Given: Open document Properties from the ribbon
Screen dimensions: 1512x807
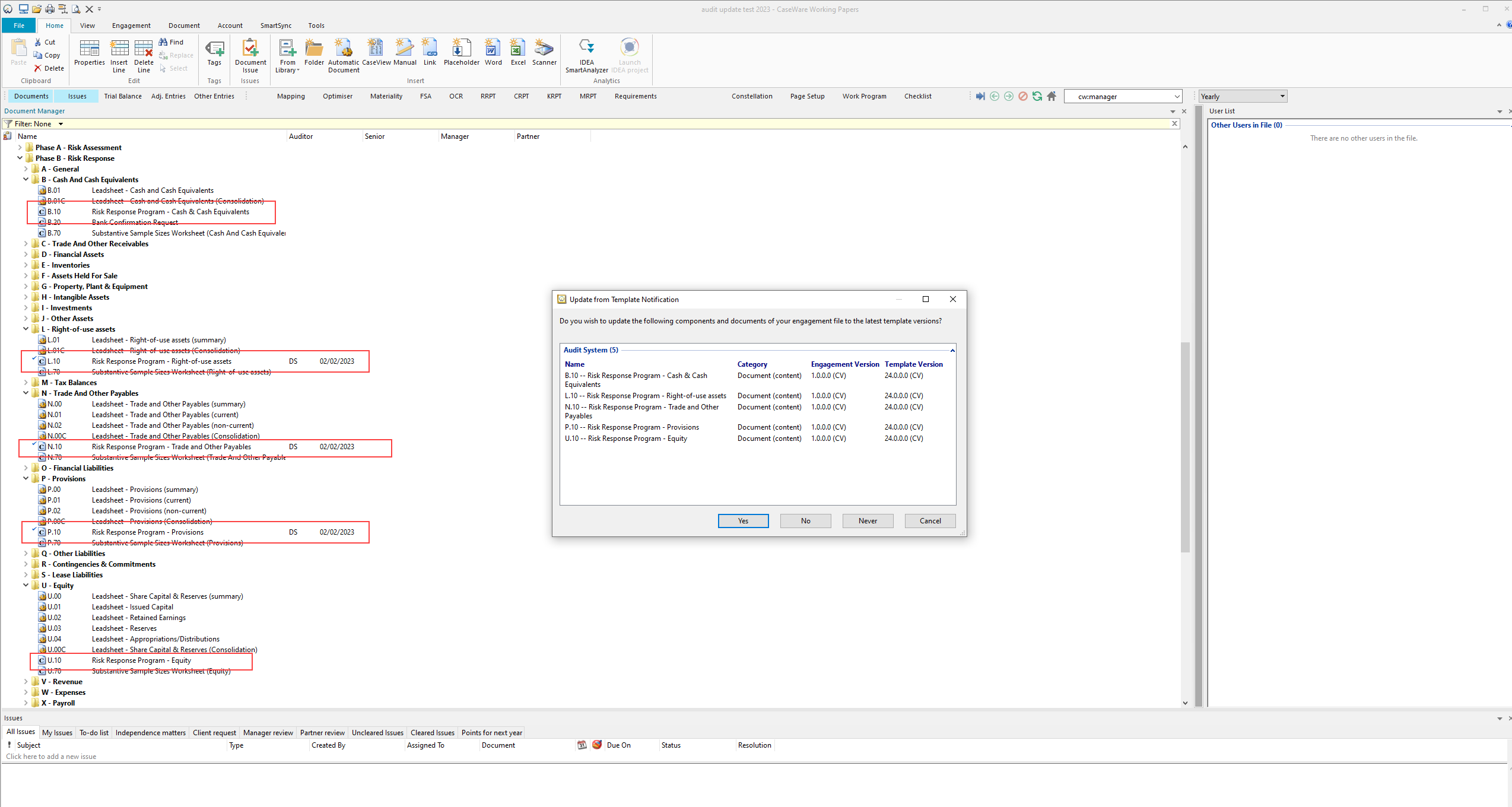Looking at the screenshot, I should (x=89, y=52).
